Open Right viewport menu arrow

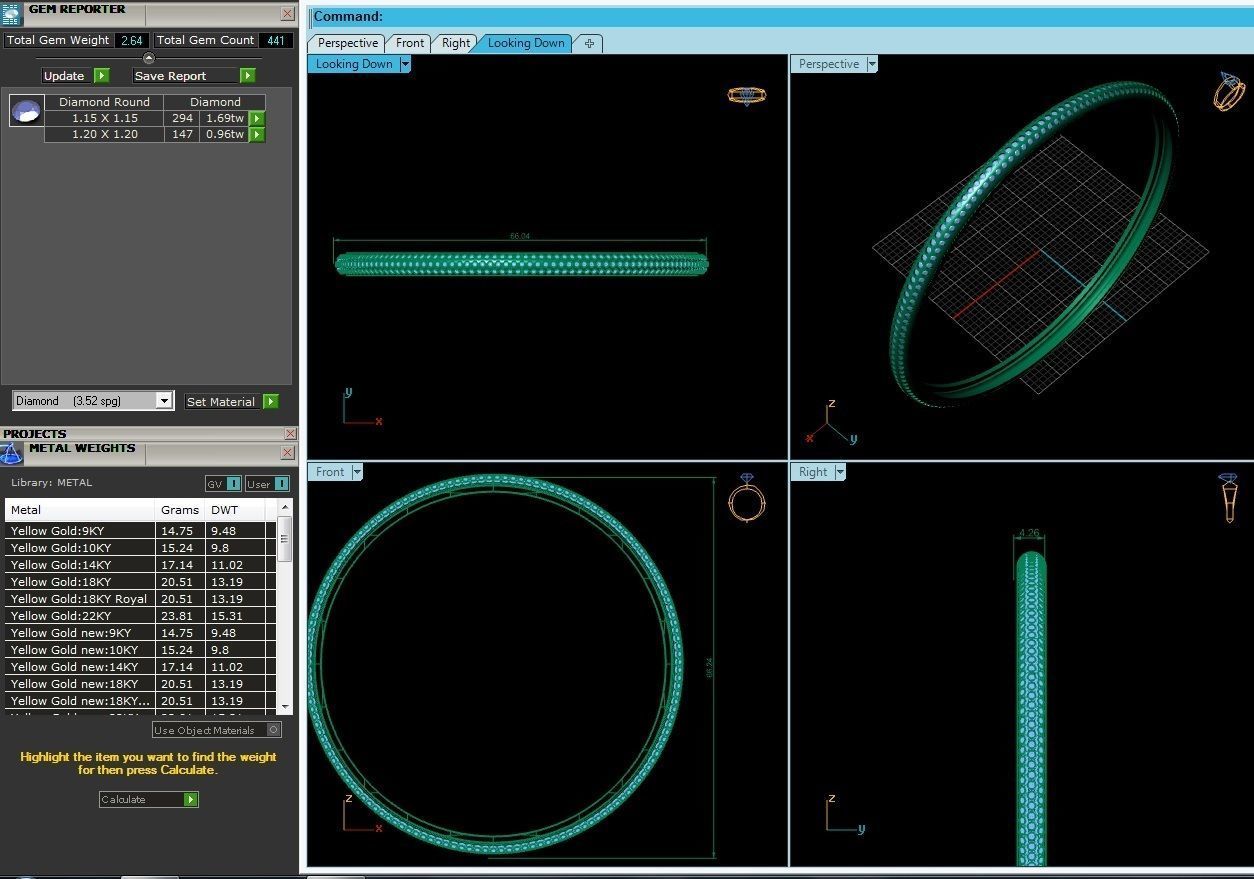pos(840,472)
